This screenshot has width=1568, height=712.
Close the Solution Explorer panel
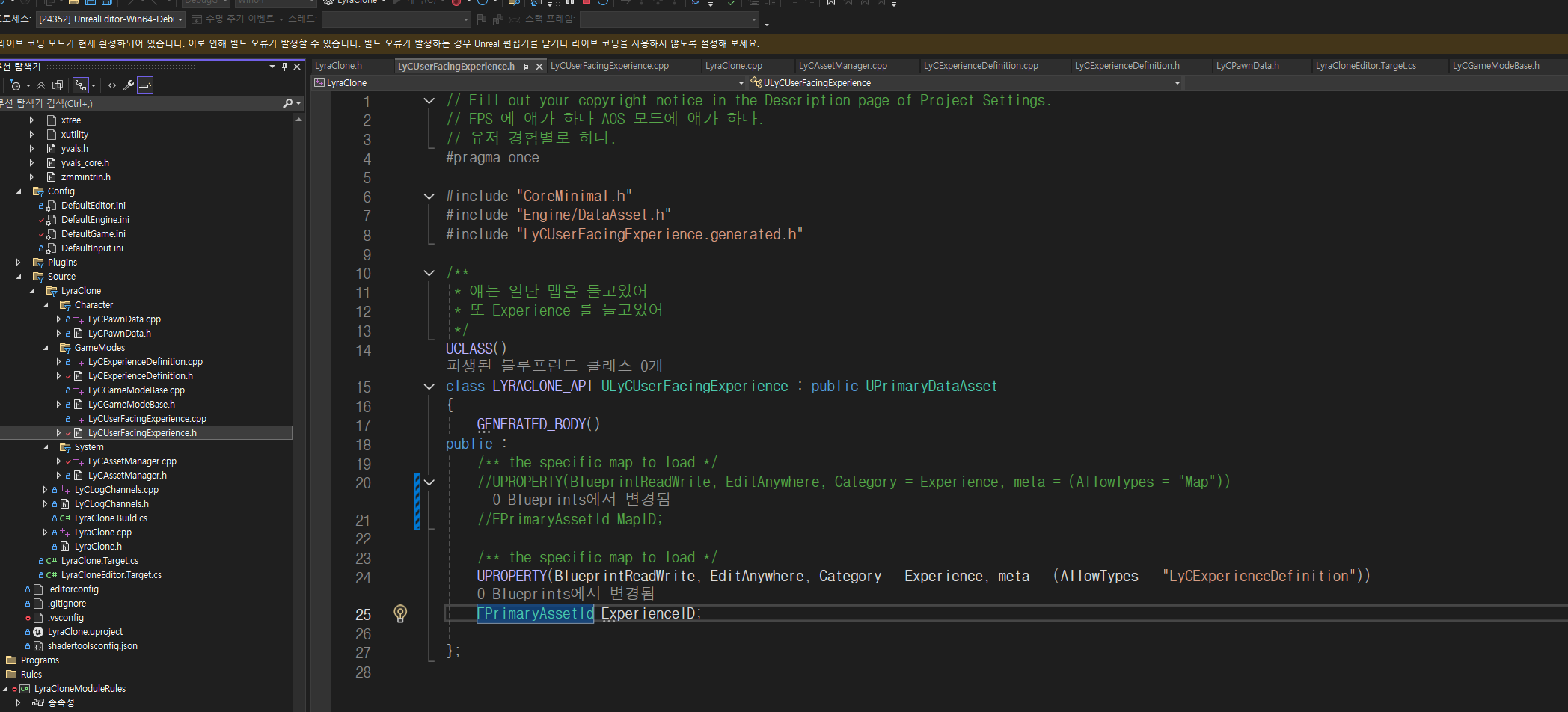297,67
